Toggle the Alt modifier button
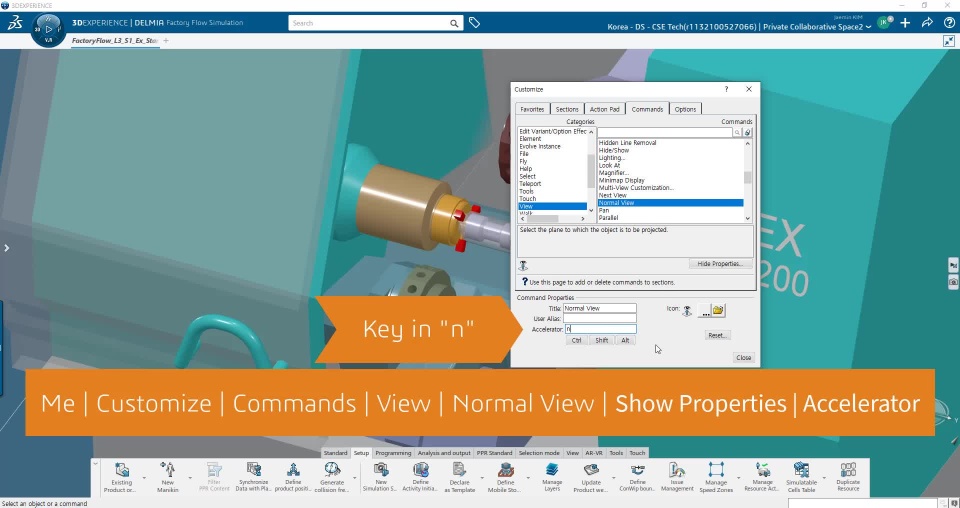Viewport: 960px width, 508px height. coord(625,340)
